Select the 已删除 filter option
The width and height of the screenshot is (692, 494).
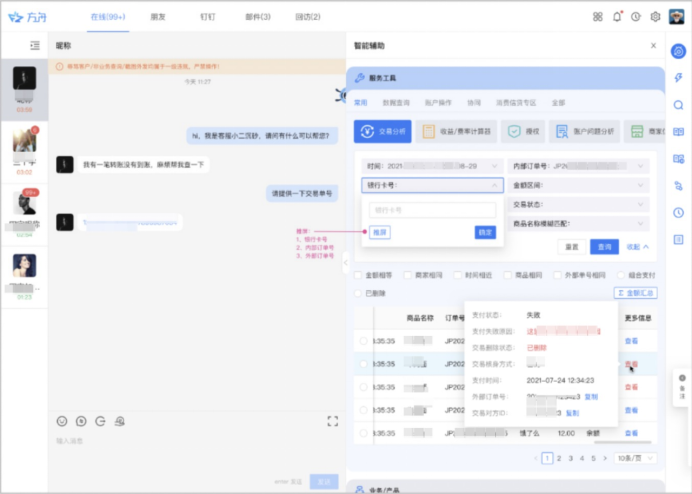(359, 293)
